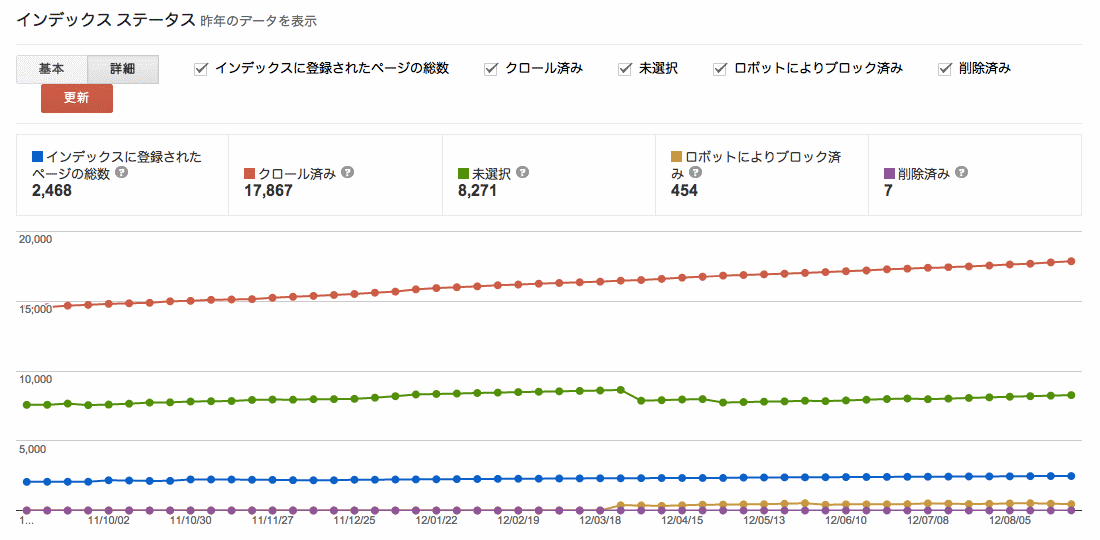1100x540 pixels.
Task: Click the red クロール済み color swatch
Action: click(x=250, y=173)
